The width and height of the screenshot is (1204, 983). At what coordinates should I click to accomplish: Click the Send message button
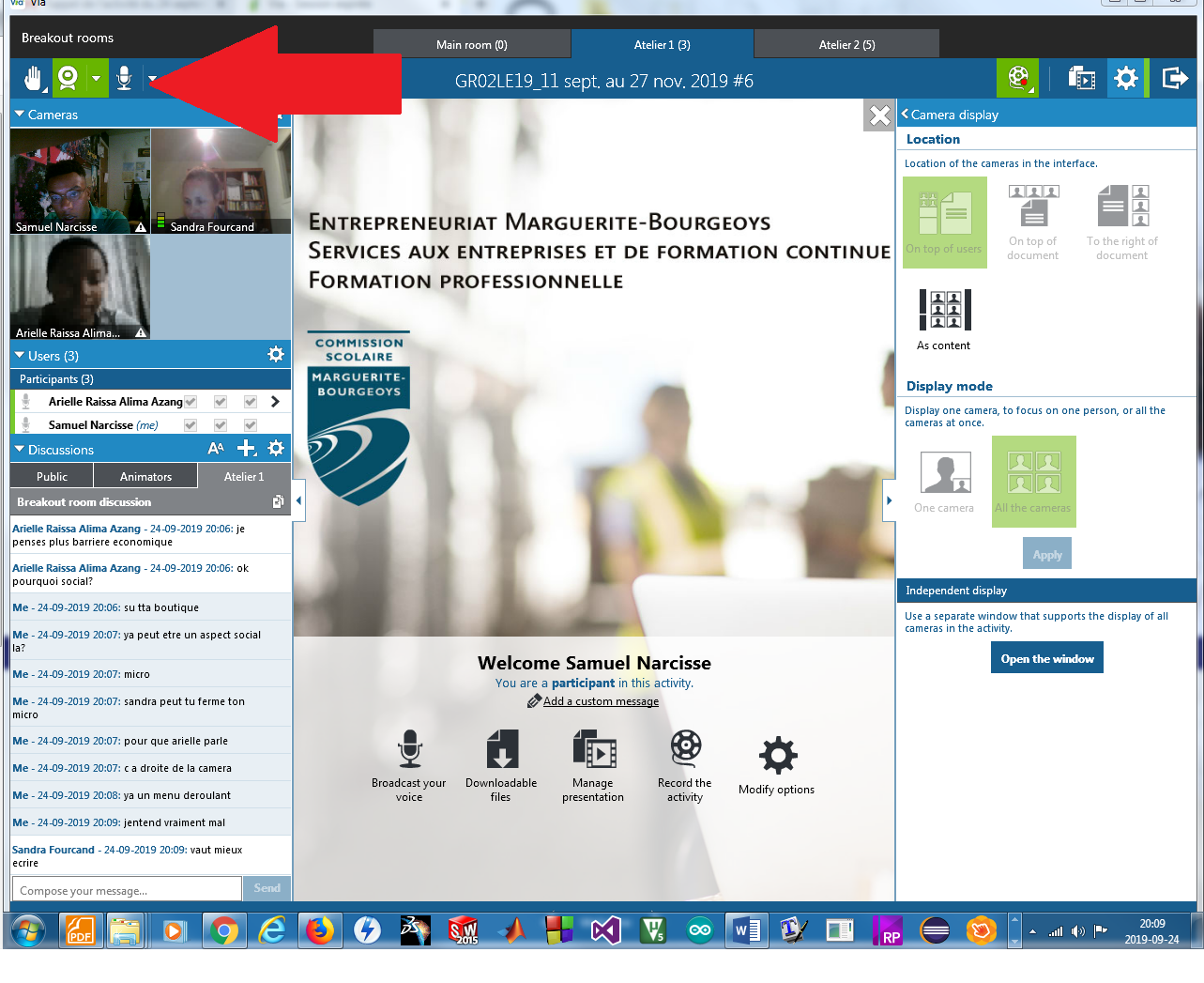267,888
